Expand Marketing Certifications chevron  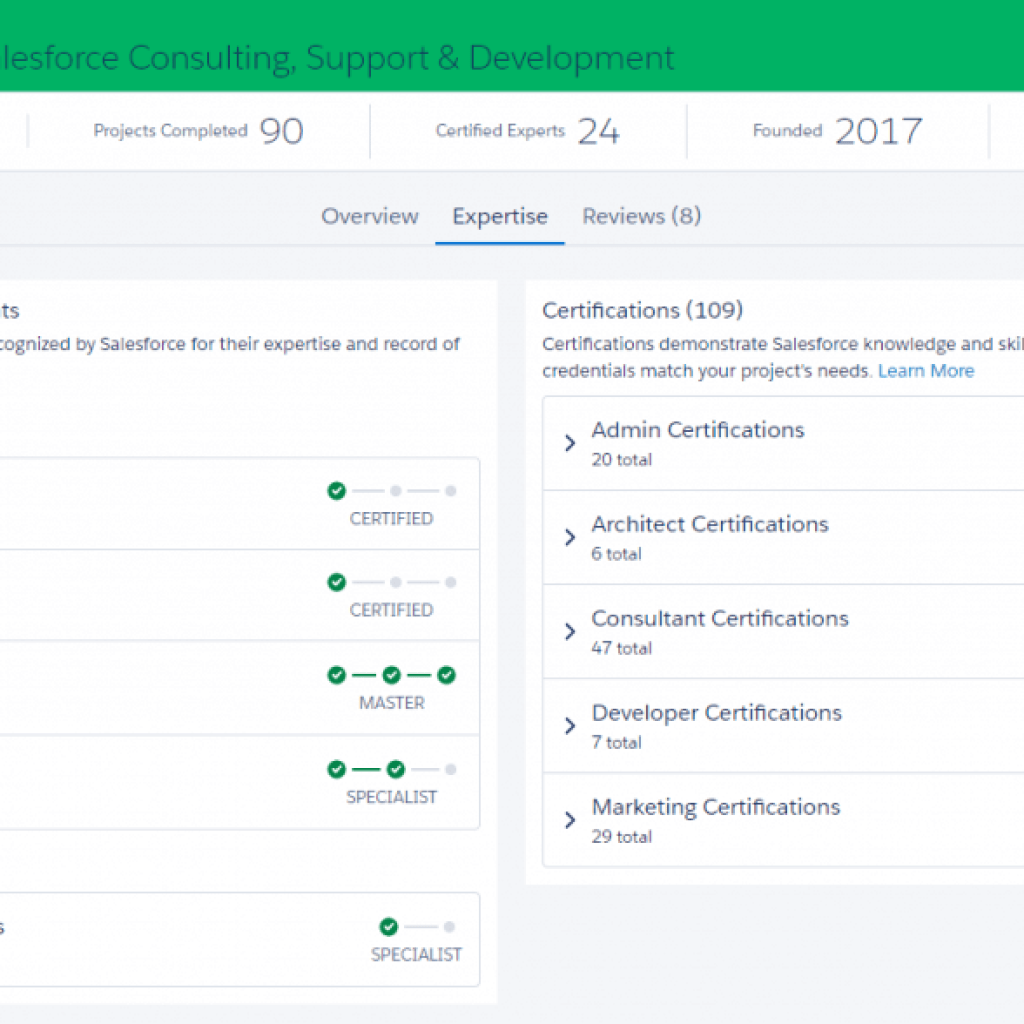(x=570, y=820)
